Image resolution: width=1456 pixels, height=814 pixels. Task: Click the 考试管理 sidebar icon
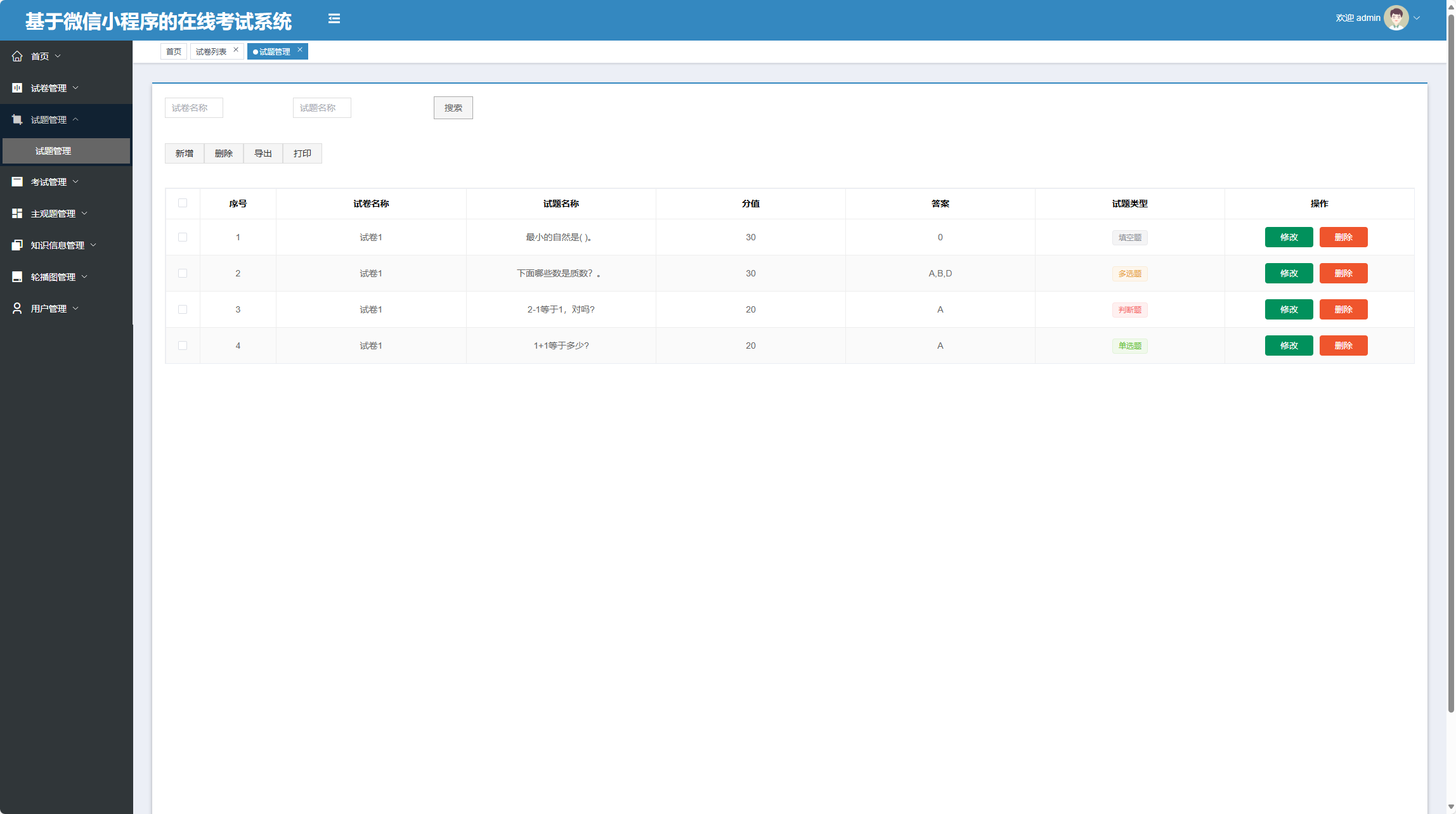(x=17, y=182)
